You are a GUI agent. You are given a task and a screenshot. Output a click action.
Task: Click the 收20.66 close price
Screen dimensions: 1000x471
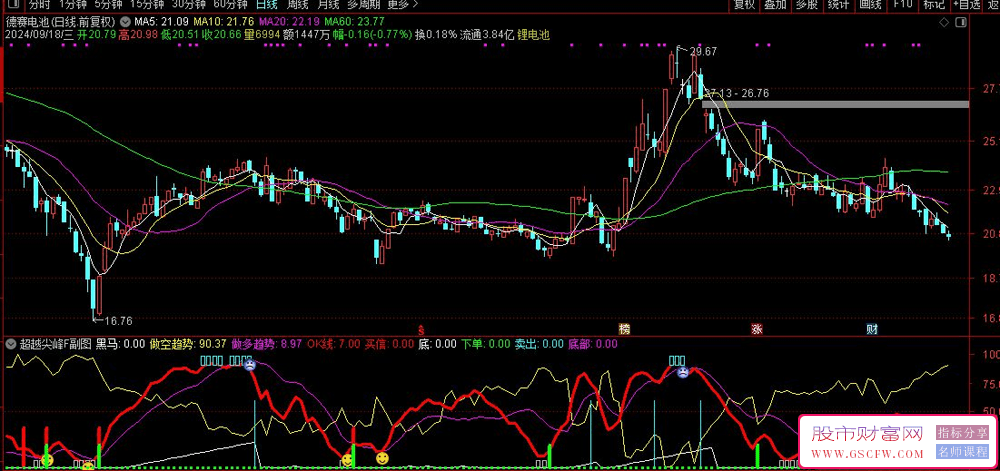pyautogui.click(x=222, y=34)
